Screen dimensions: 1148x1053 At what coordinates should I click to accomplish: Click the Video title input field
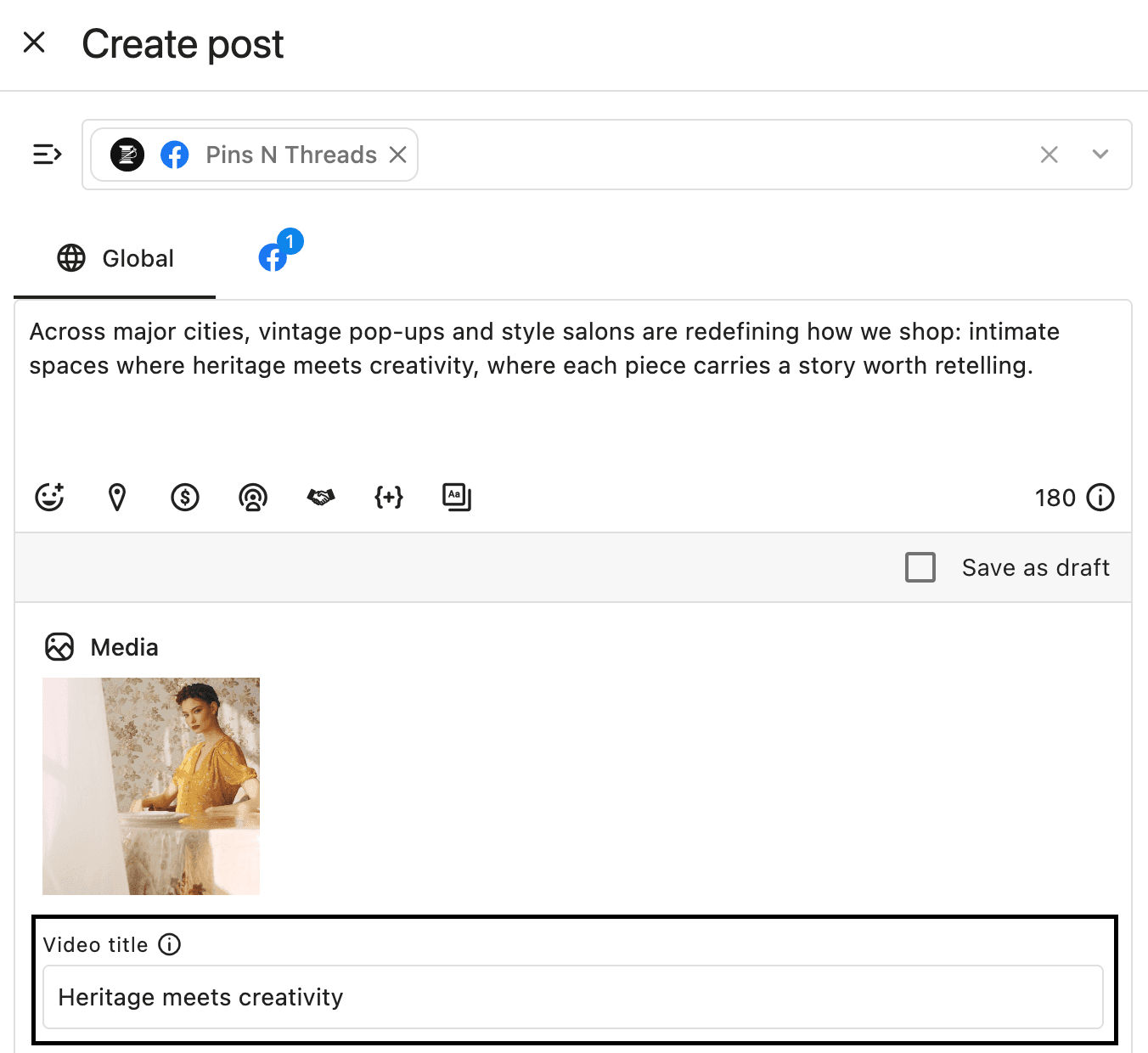(572, 997)
